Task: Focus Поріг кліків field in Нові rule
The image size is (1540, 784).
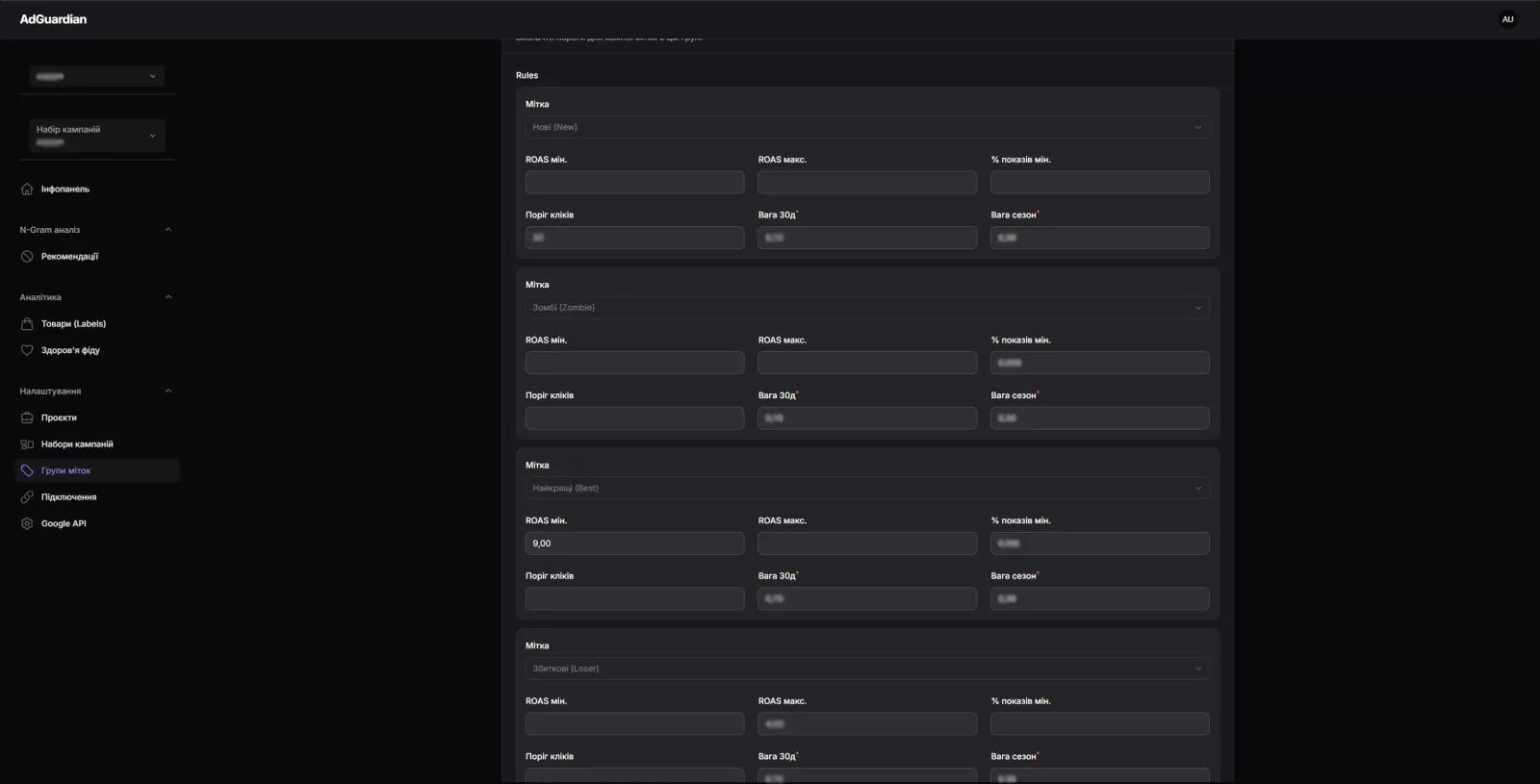Action: [x=634, y=238]
